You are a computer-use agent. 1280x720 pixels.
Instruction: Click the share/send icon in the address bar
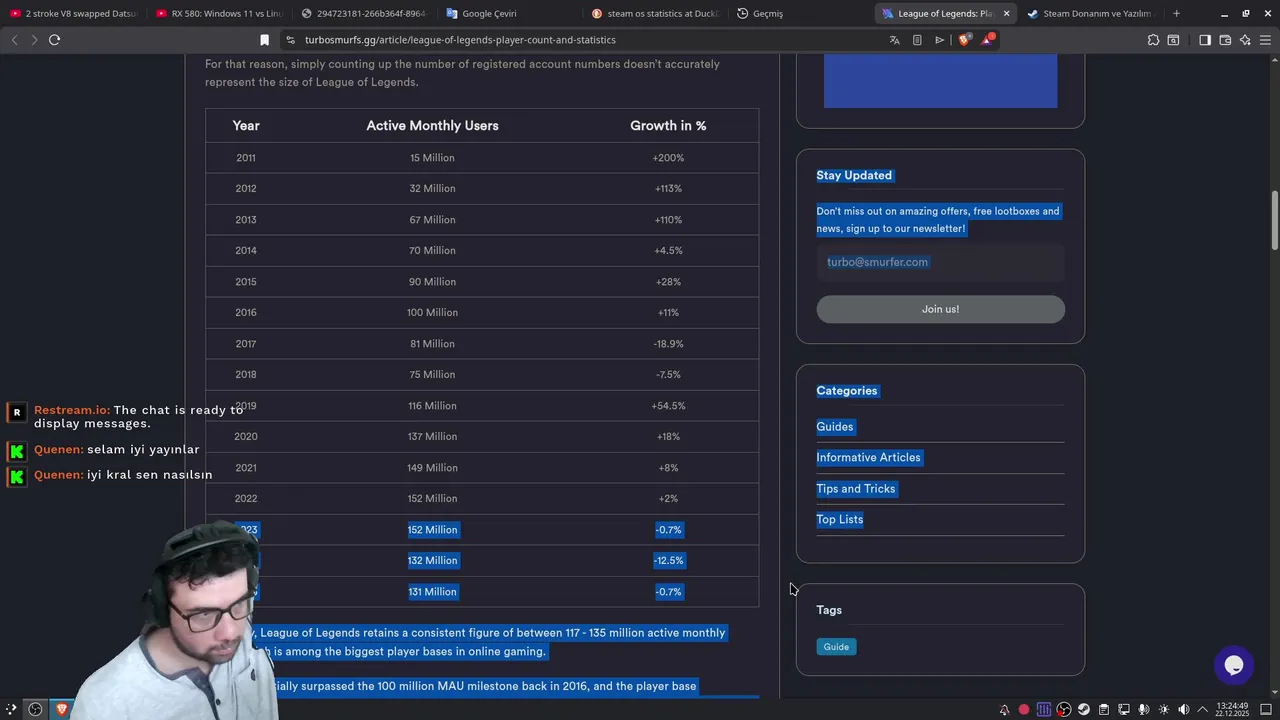coord(939,40)
